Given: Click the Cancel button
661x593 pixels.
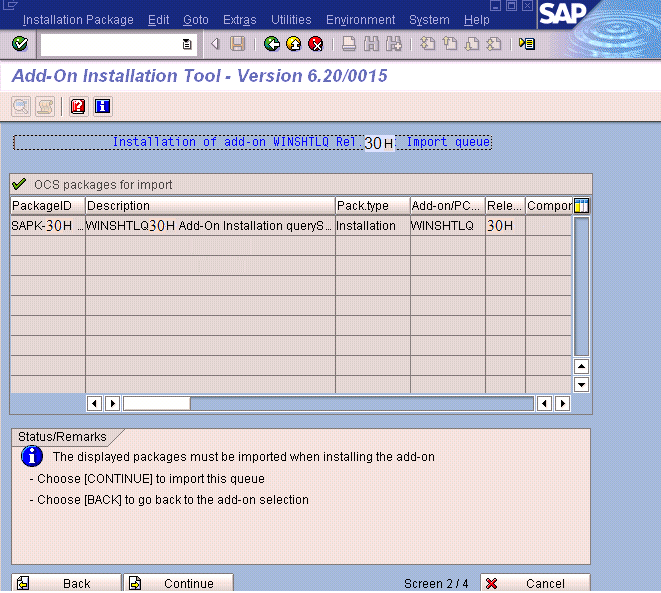Looking at the screenshot, I should tap(535, 583).
